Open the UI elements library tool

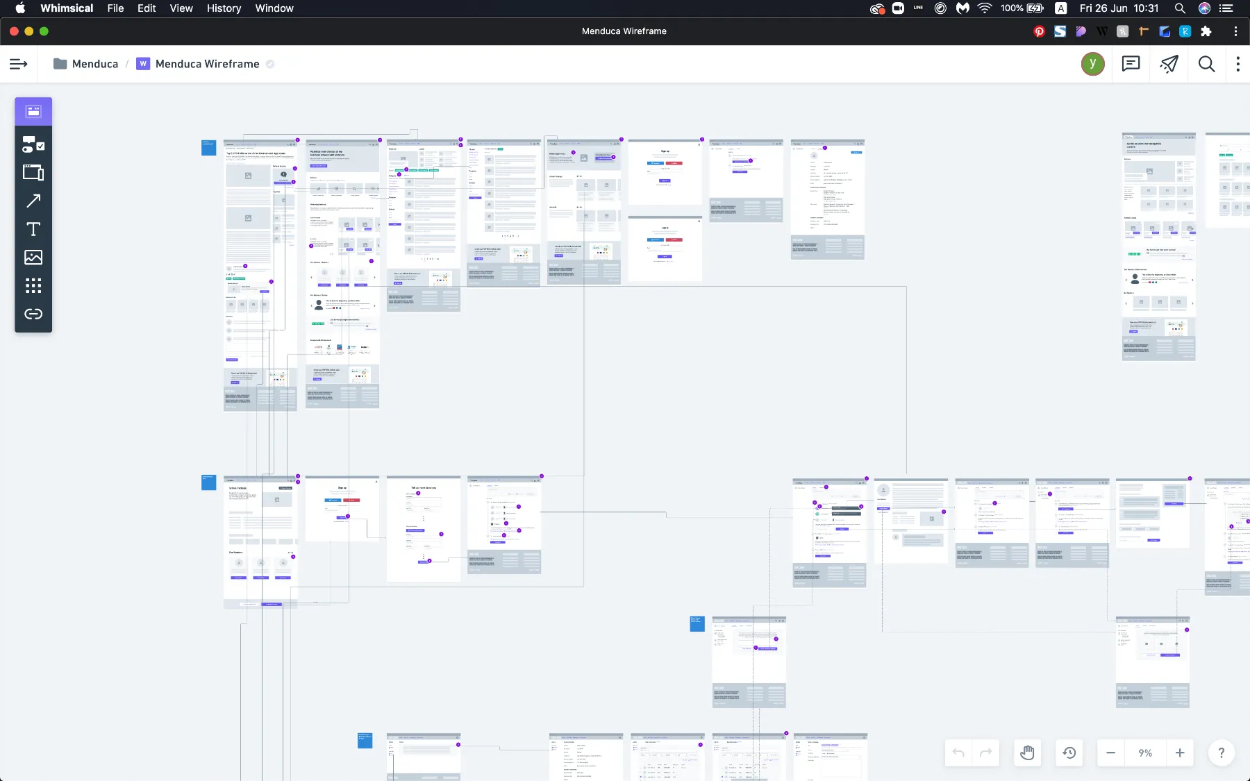pos(33,144)
